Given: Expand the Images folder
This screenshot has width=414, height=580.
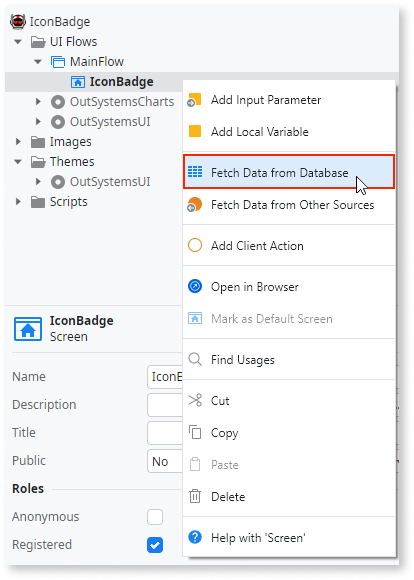Looking at the screenshot, I should (x=18, y=141).
